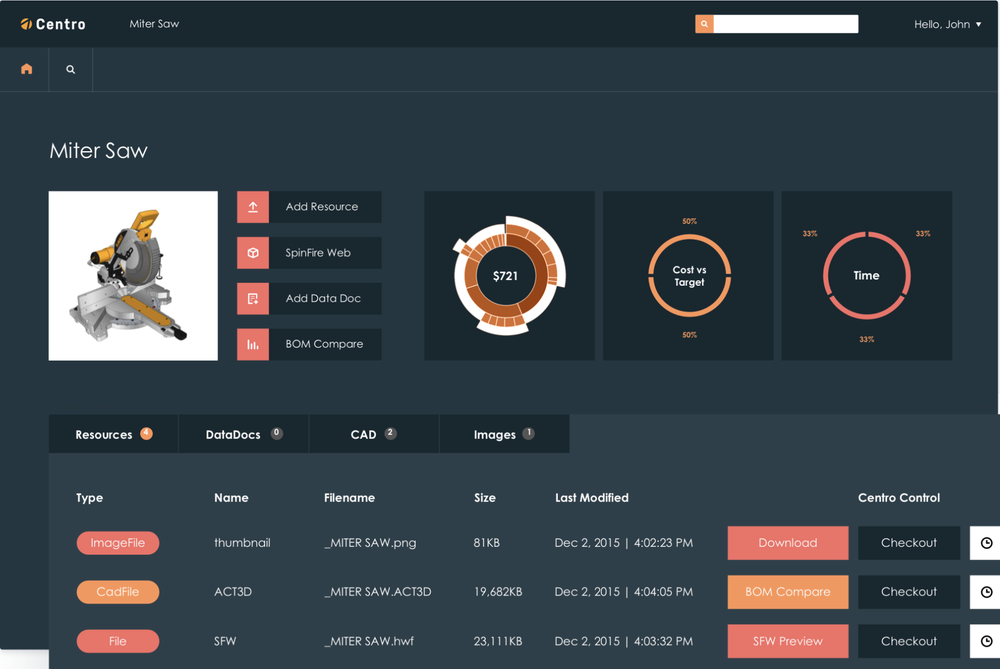Click the search magnifier icon in the sidebar
This screenshot has width=1000, height=669.
[69, 69]
